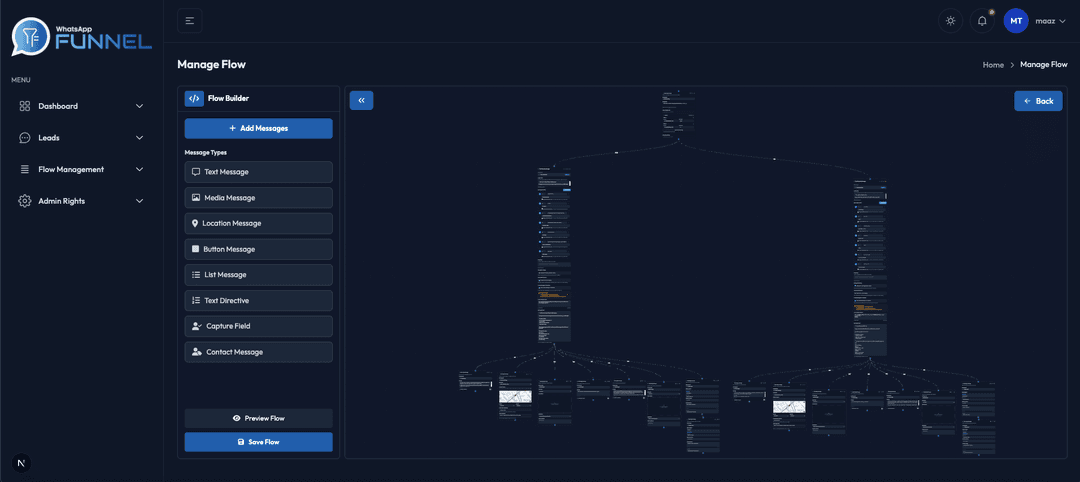Select Button Message type
Image resolution: width=1080 pixels, height=482 pixels.
258,249
